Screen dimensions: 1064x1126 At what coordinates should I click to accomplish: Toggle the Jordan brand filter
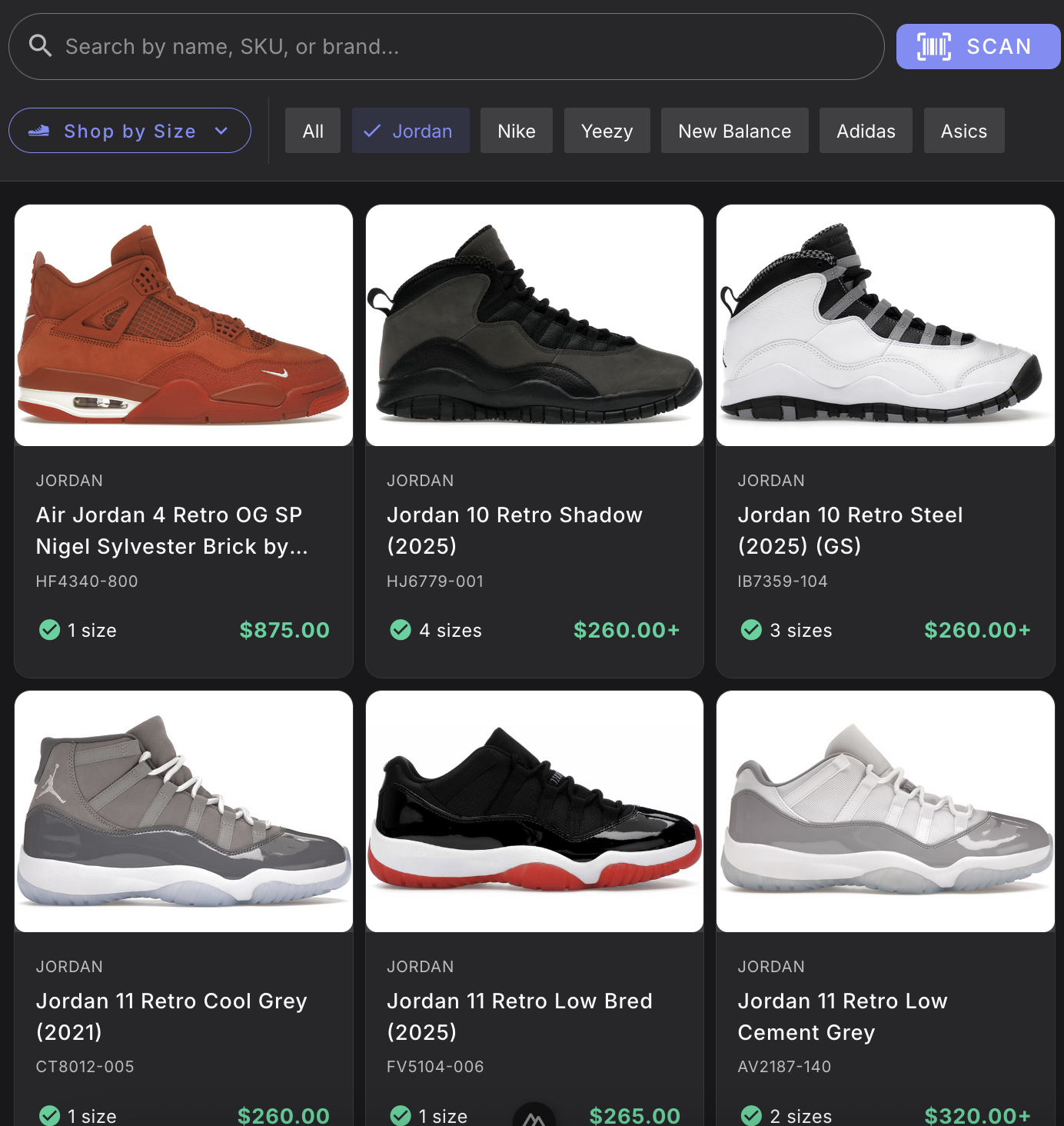tap(411, 131)
